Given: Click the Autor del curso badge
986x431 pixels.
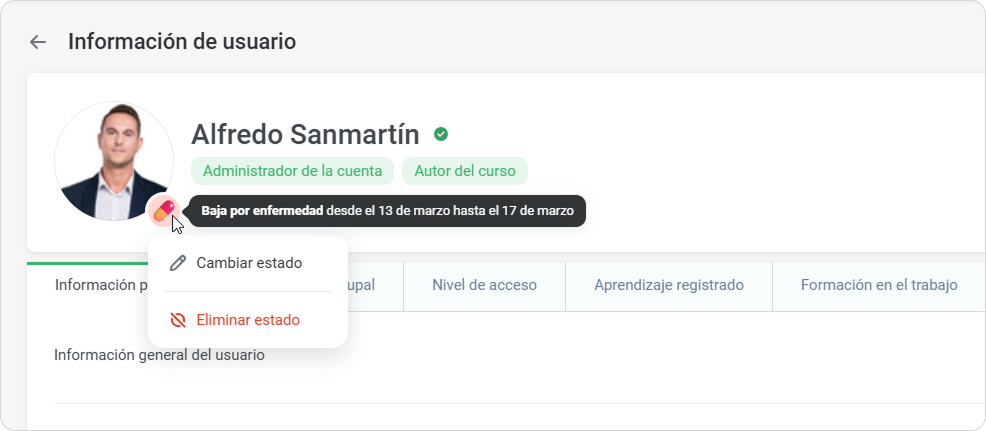Looking at the screenshot, I should (464, 171).
